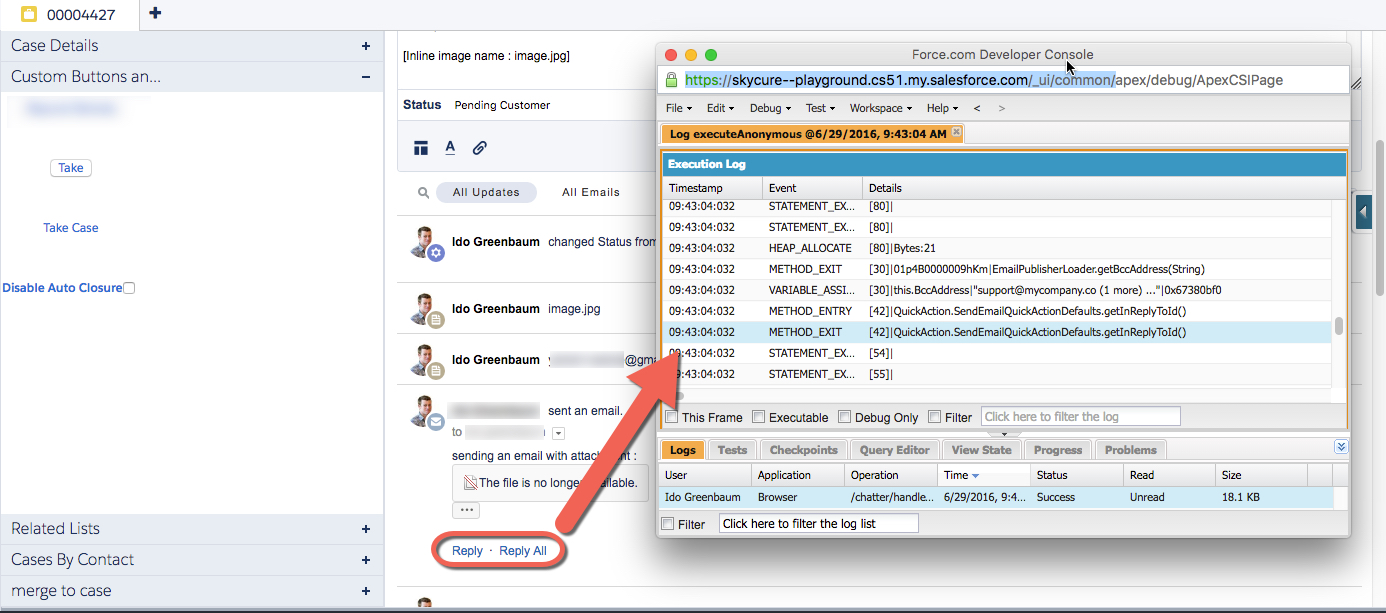Viewport: 1386px width, 613px height.
Task: Select HEAP_ALLOCATE Bytes:21 log row
Action: (997, 248)
